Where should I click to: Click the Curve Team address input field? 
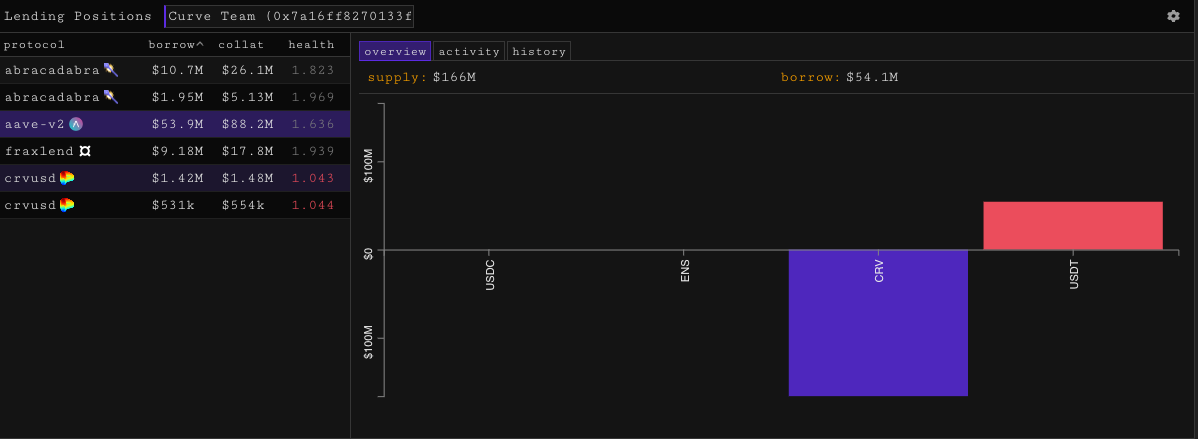click(290, 16)
